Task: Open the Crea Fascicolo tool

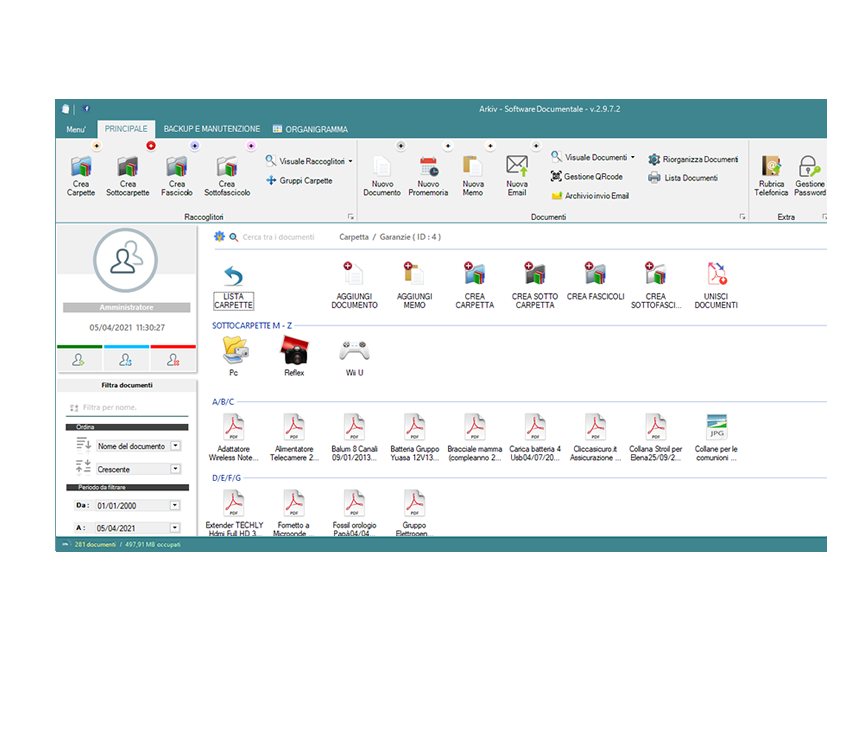Action: click(176, 175)
